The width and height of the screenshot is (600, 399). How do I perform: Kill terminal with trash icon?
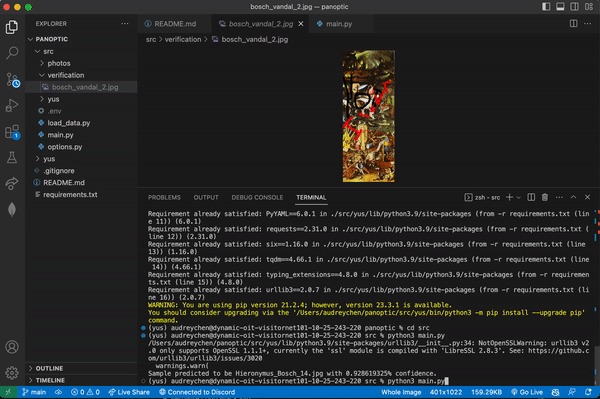click(x=545, y=197)
